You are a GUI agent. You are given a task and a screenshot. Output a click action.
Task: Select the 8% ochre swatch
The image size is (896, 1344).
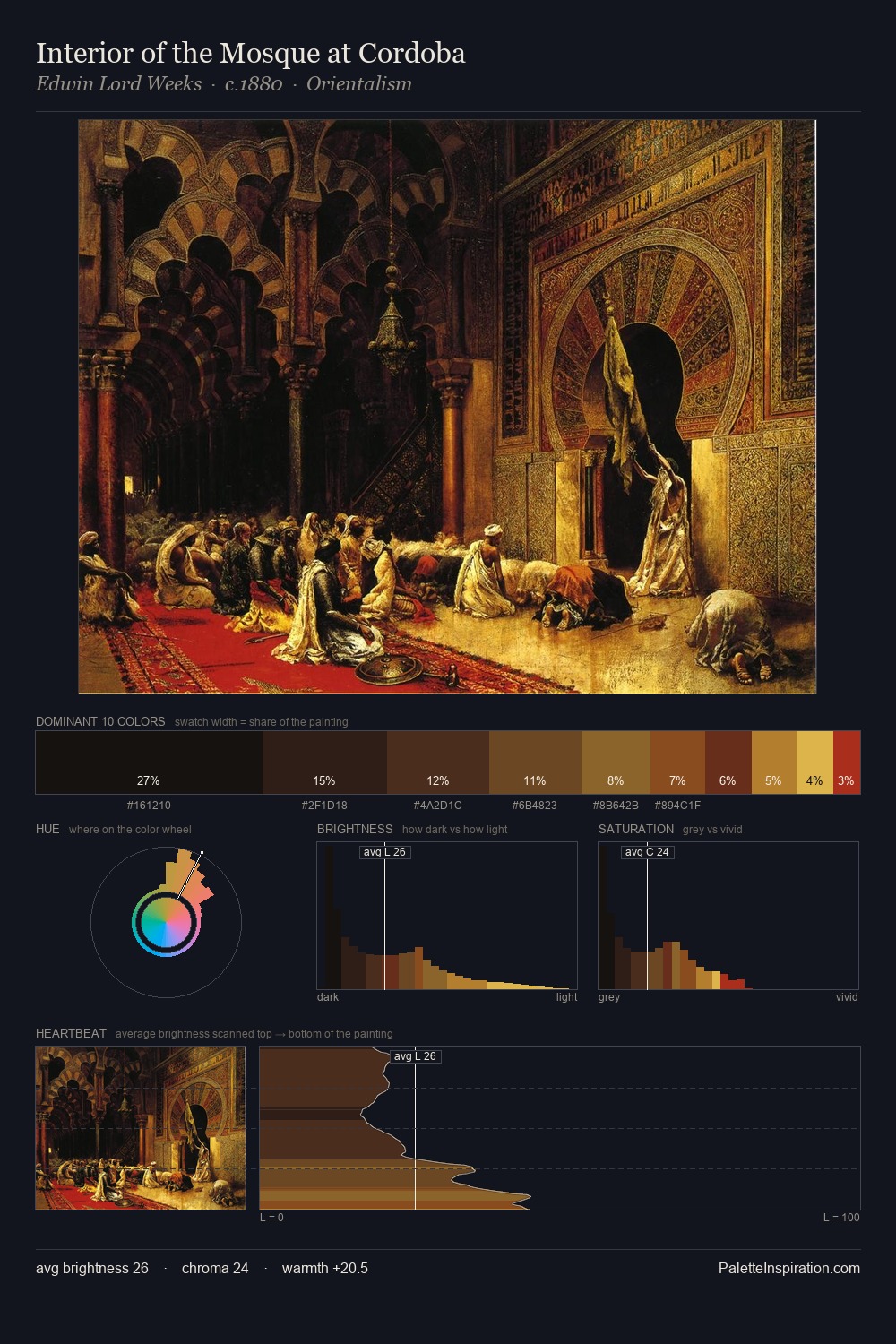point(616,762)
